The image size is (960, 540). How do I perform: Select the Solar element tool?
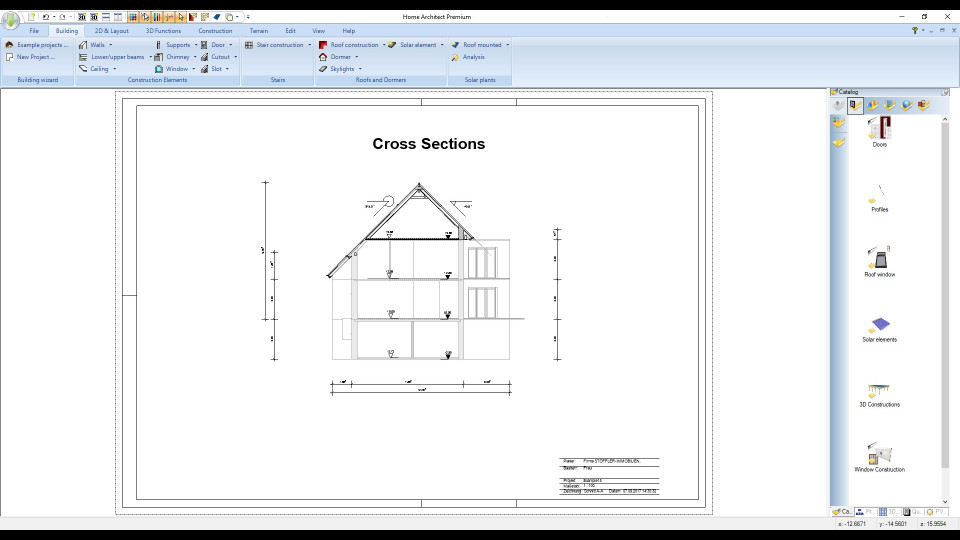tap(413, 45)
